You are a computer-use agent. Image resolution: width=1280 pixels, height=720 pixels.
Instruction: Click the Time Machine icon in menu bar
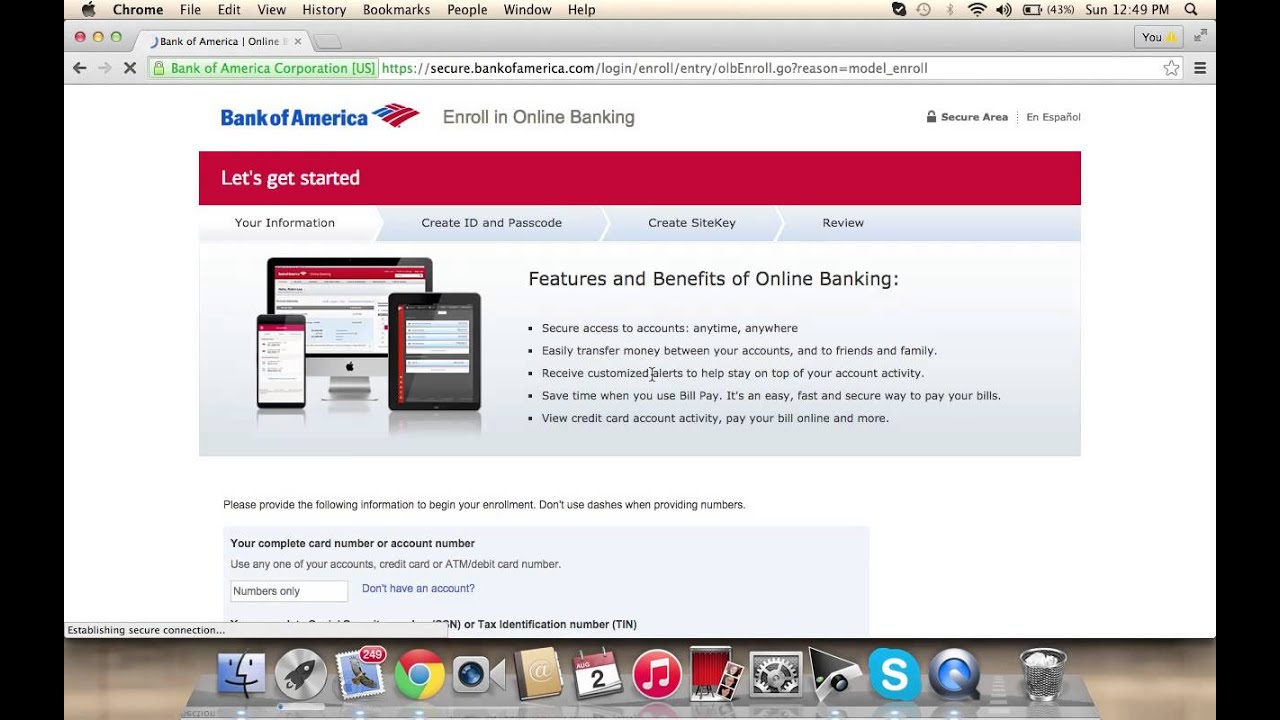coord(923,9)
